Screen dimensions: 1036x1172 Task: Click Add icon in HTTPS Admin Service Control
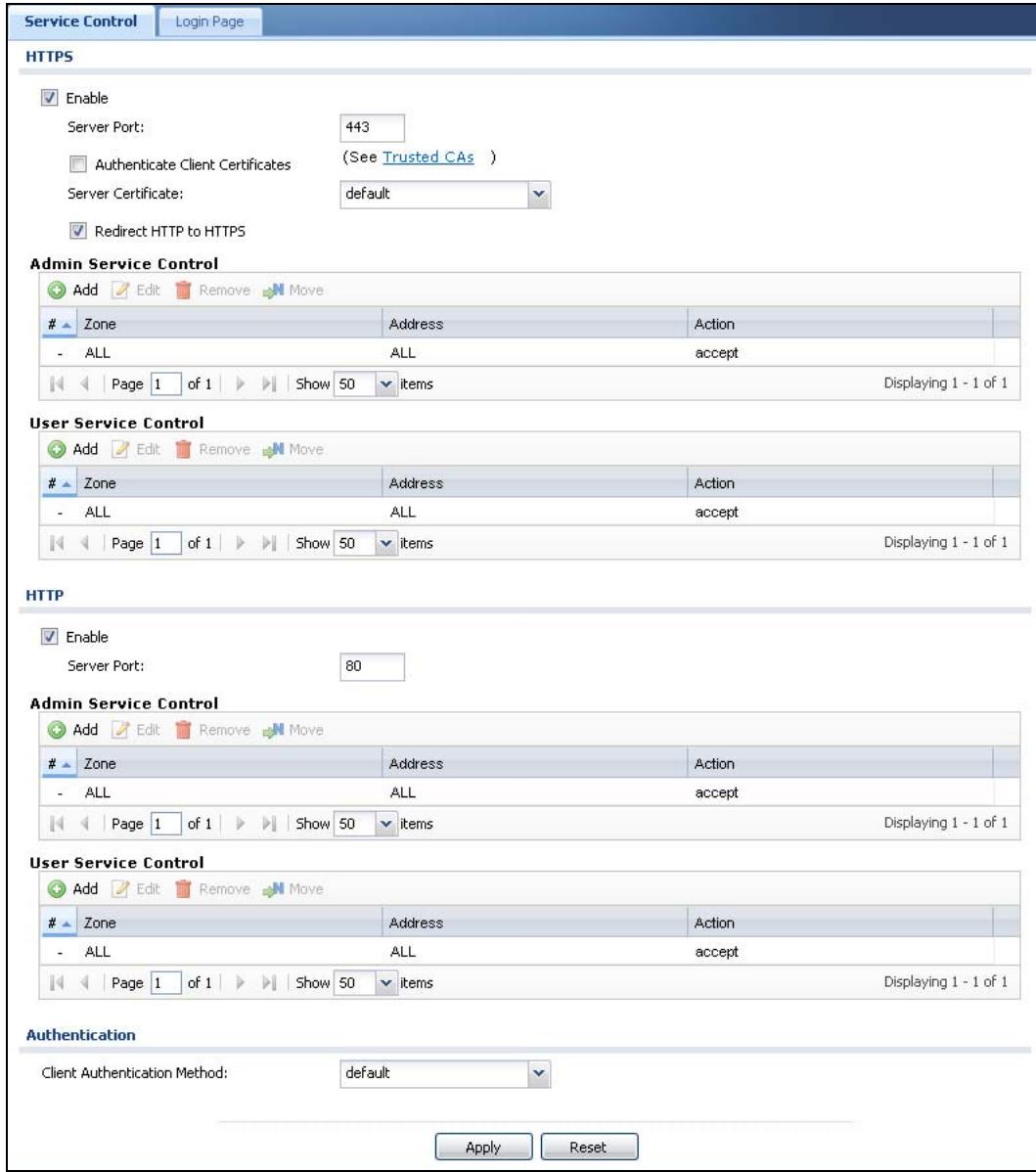click(x=57, y=290)
